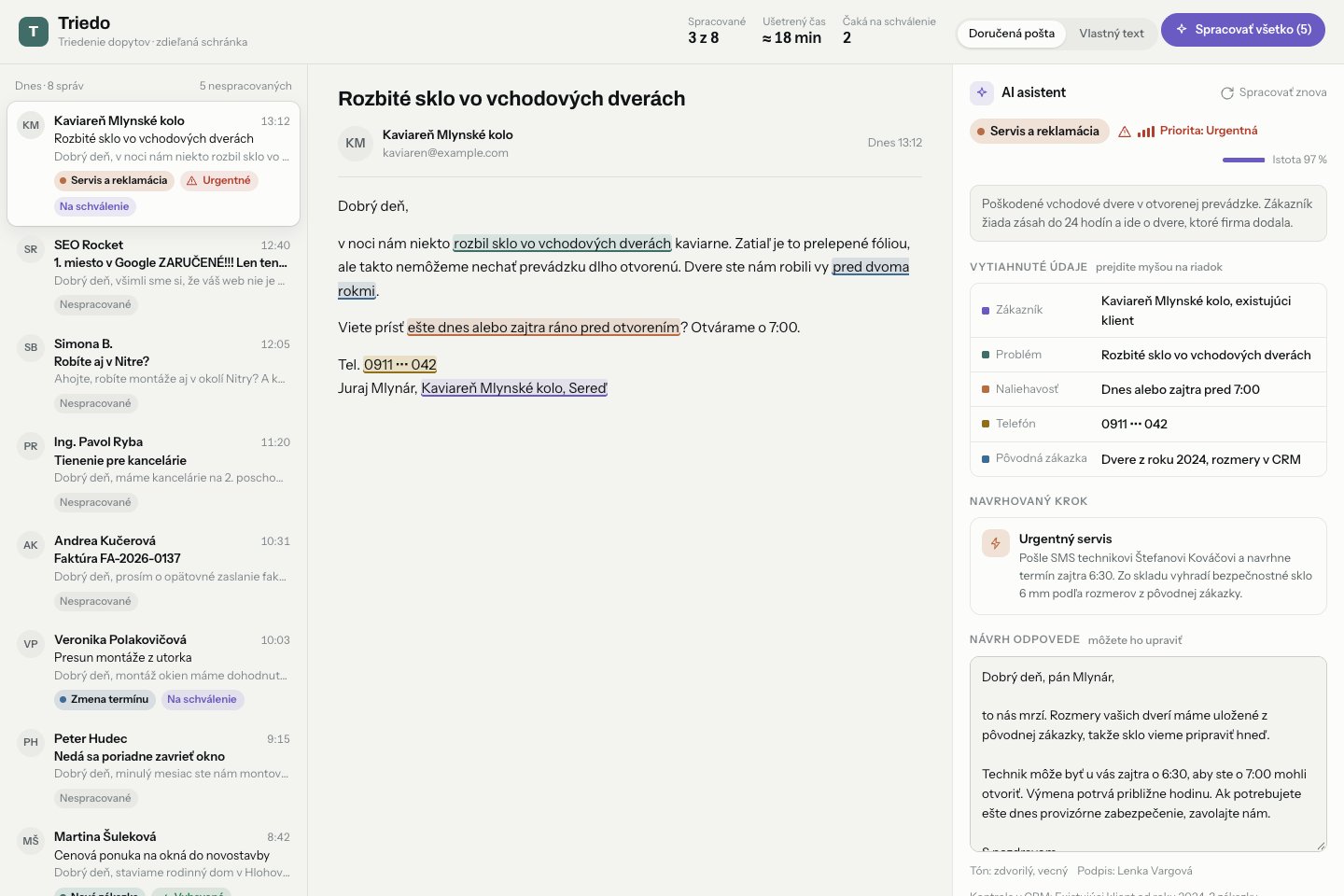
Task: Click into the reply draft text area
Action: pyautogui.click(x=1148, y=754)
